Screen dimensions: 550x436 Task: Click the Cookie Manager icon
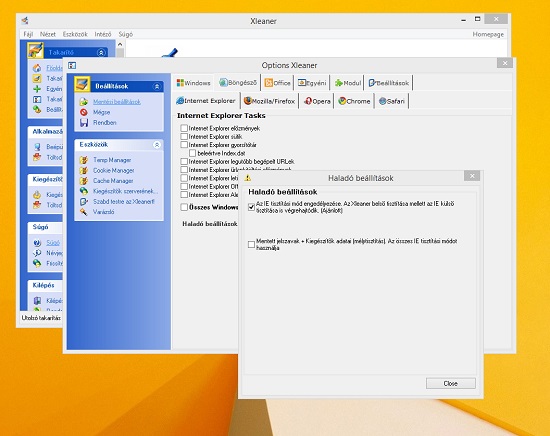[x=83, y=170]
